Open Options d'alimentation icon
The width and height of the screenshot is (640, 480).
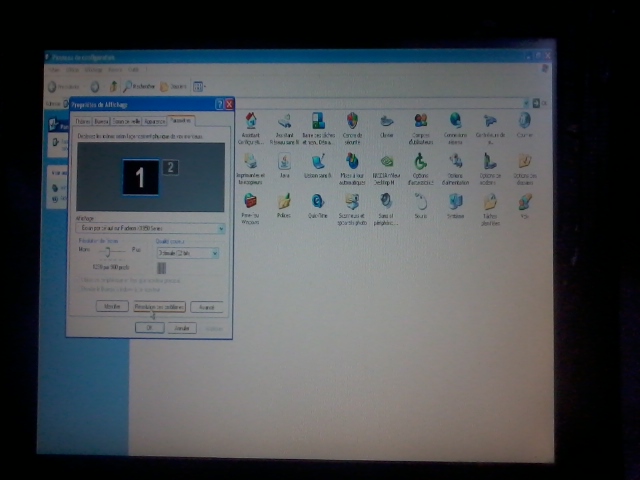[455, 169]
